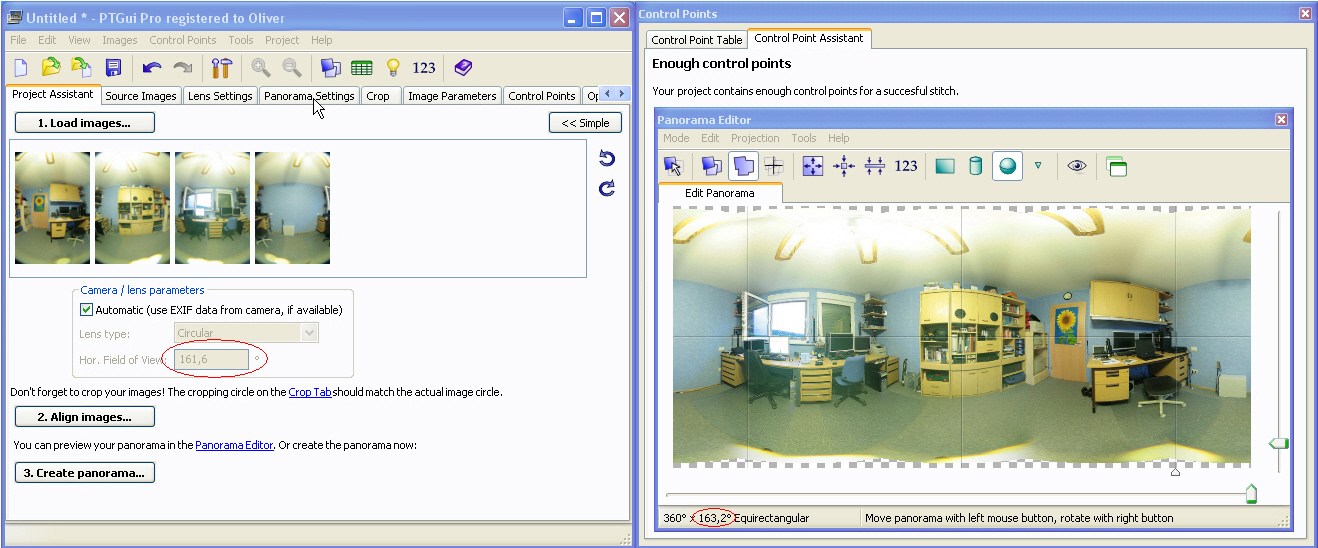
Task: Toggle the eye preview icon in Panorama Editor
Action: point(1076,166)
